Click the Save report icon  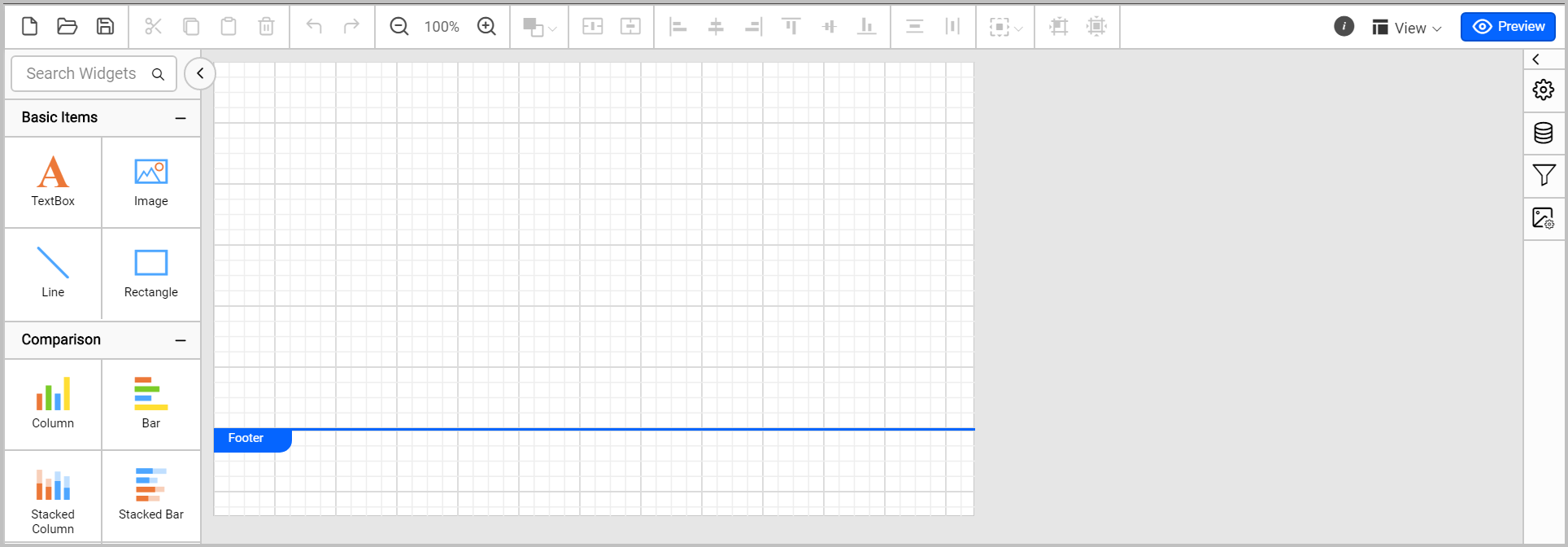[105, 27]
